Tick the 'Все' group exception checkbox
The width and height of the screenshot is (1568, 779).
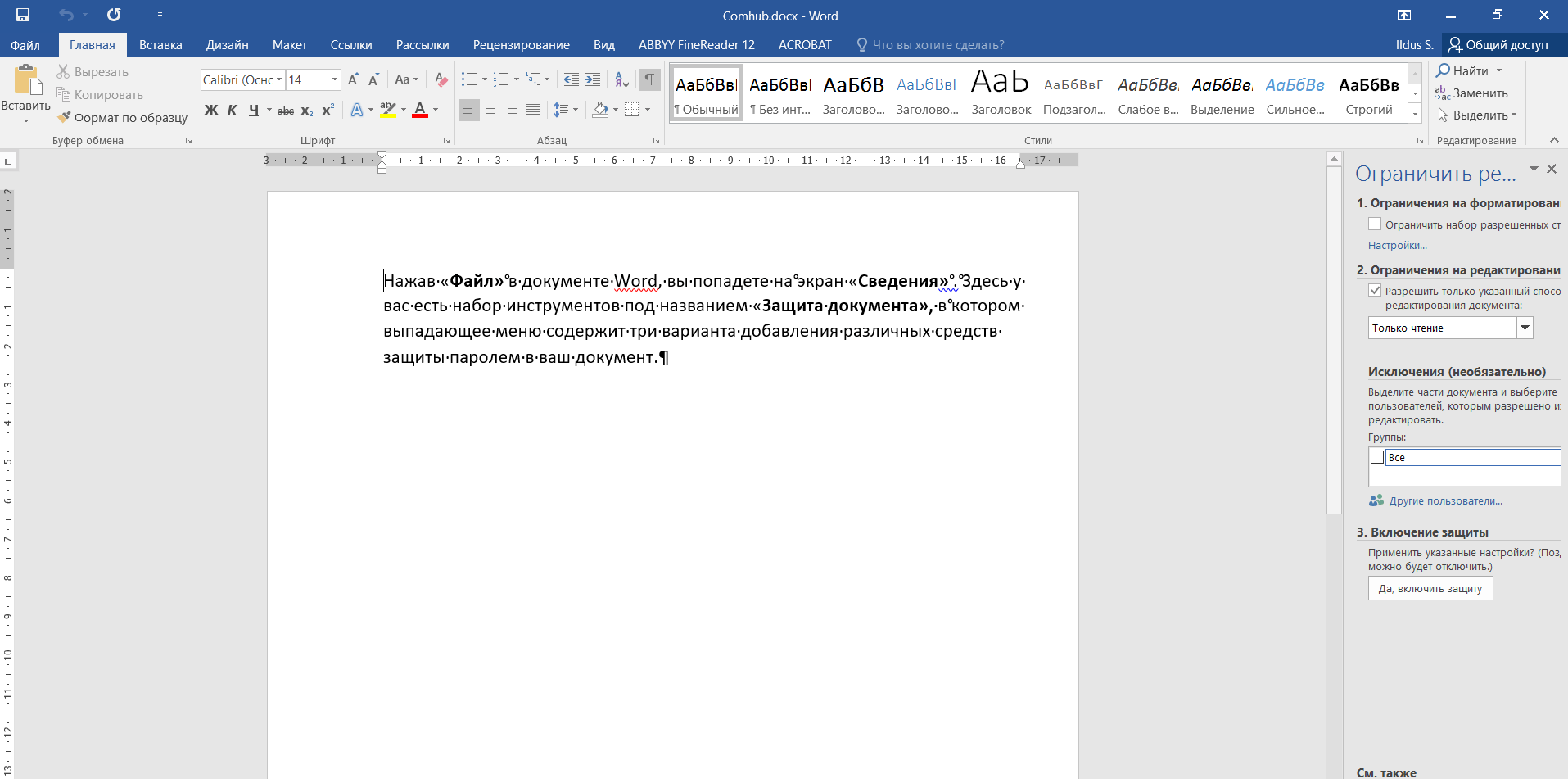point(1377,457)
